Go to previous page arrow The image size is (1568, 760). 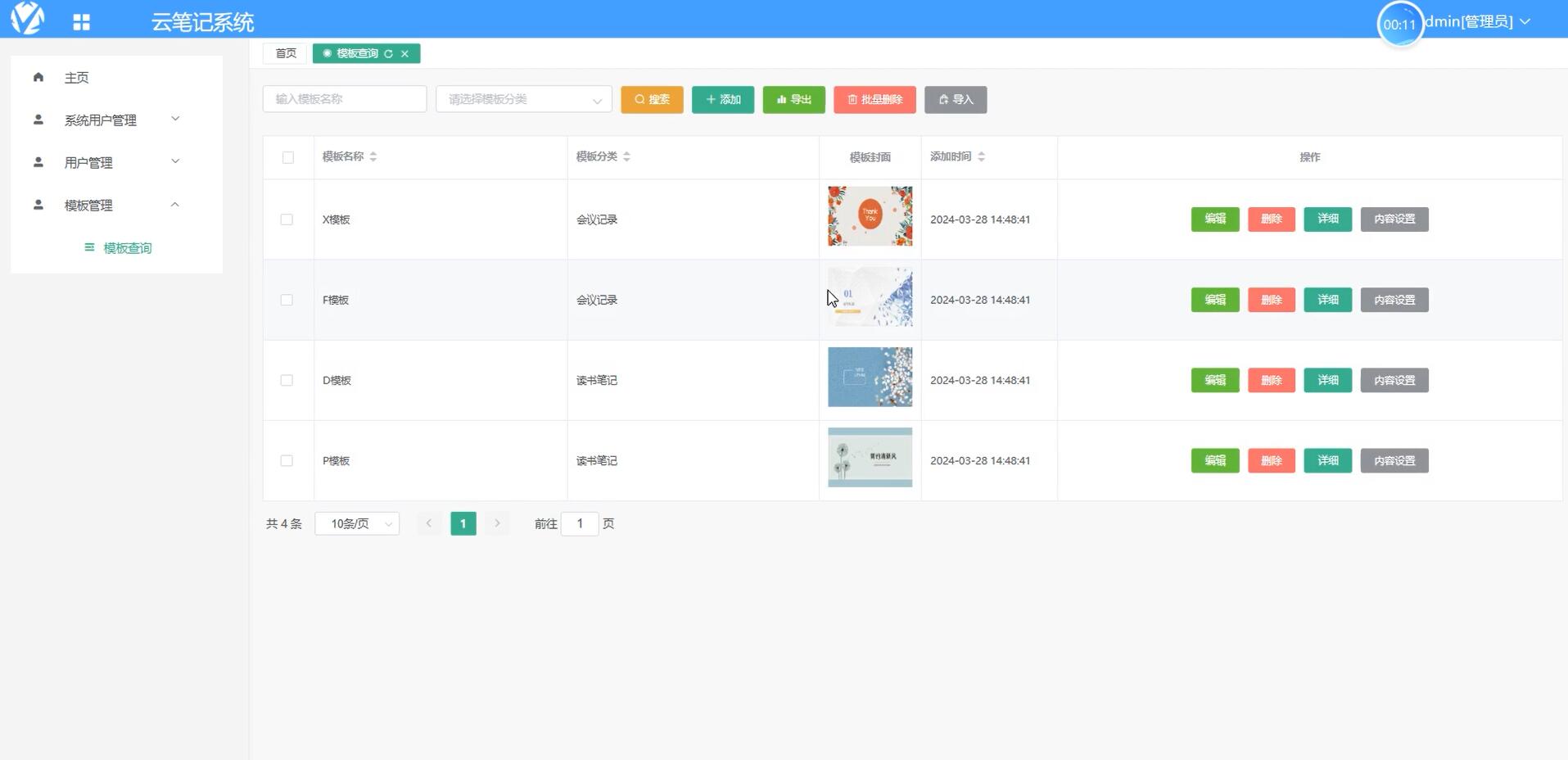(x=428, y=523)
